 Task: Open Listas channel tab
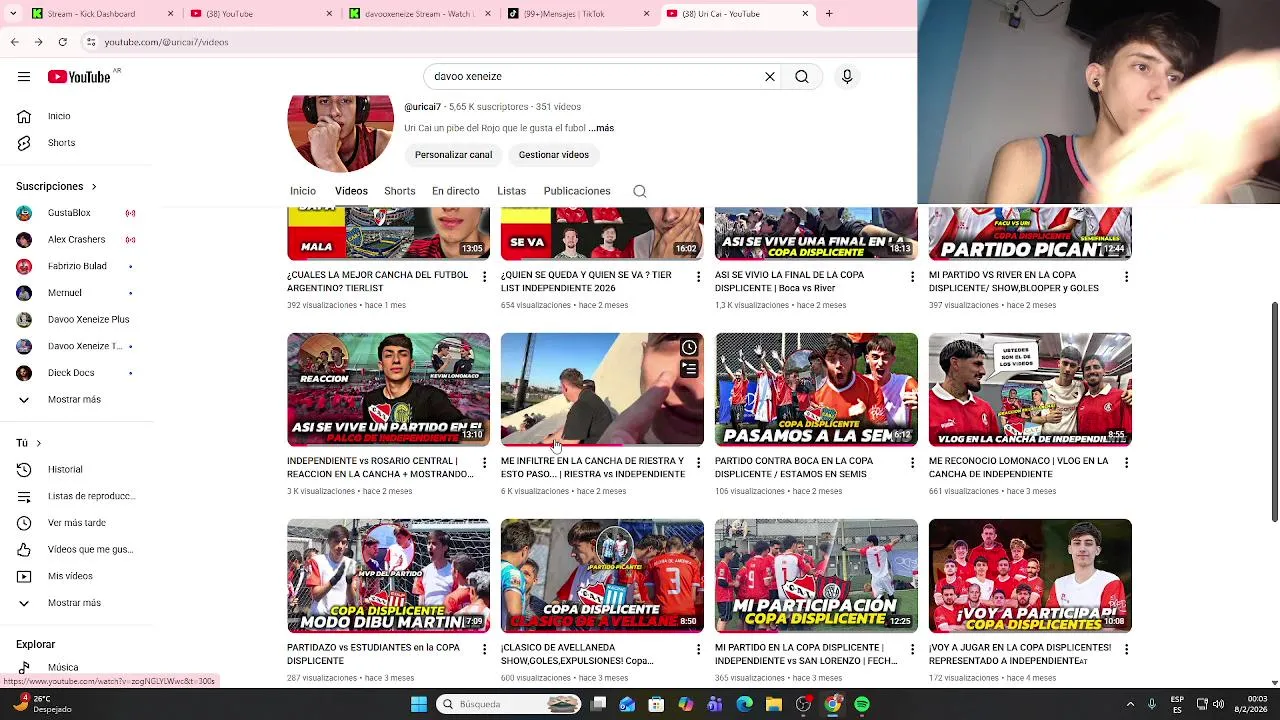pyautogui.click(x=511, y=191)
